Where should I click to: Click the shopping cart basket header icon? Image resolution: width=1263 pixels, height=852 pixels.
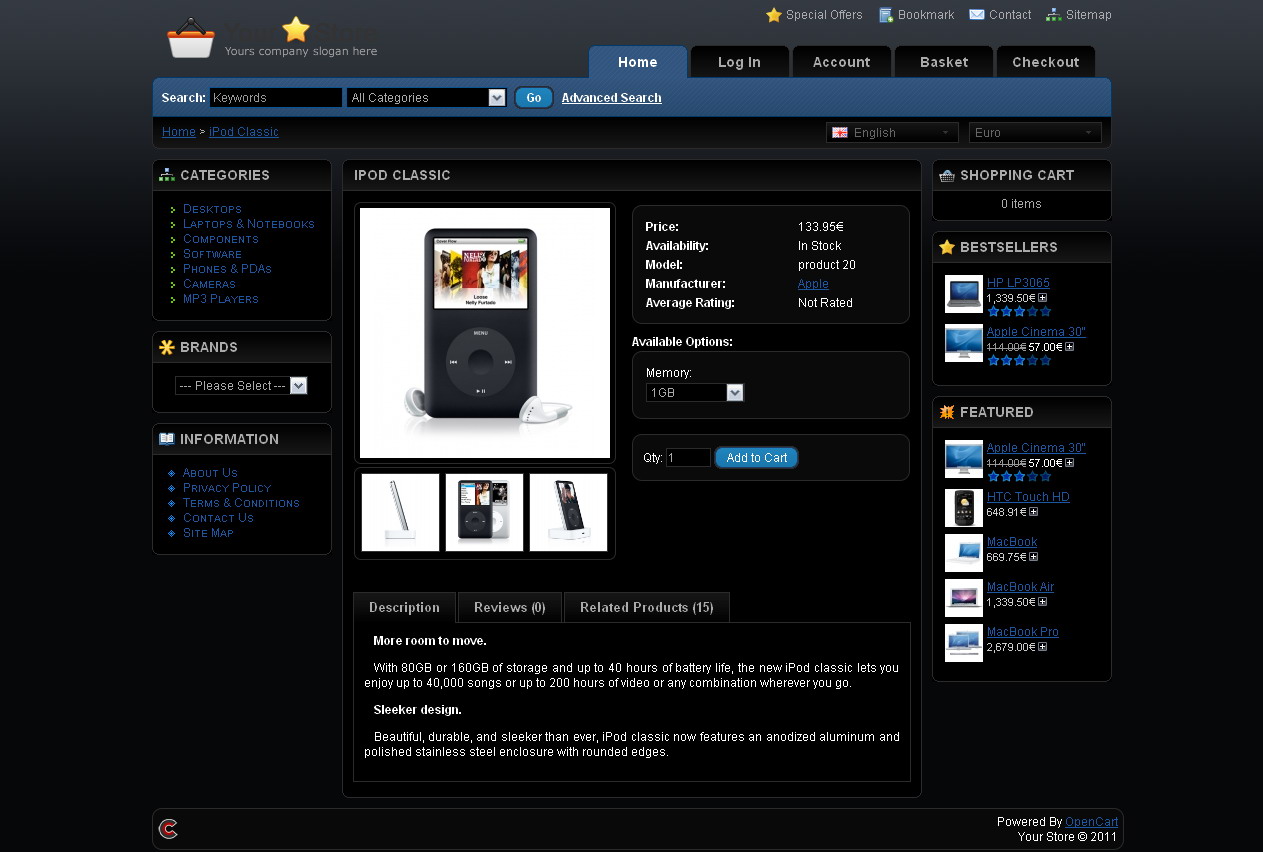pyautogui.click(x=947, y=175)
